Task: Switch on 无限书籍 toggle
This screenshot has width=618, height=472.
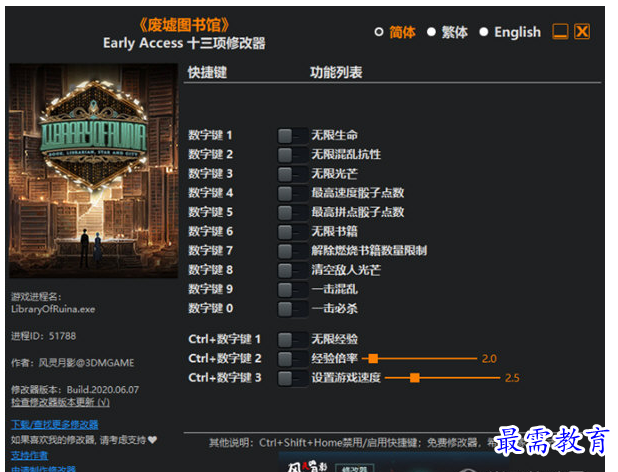Action: (x=292, y=232)
